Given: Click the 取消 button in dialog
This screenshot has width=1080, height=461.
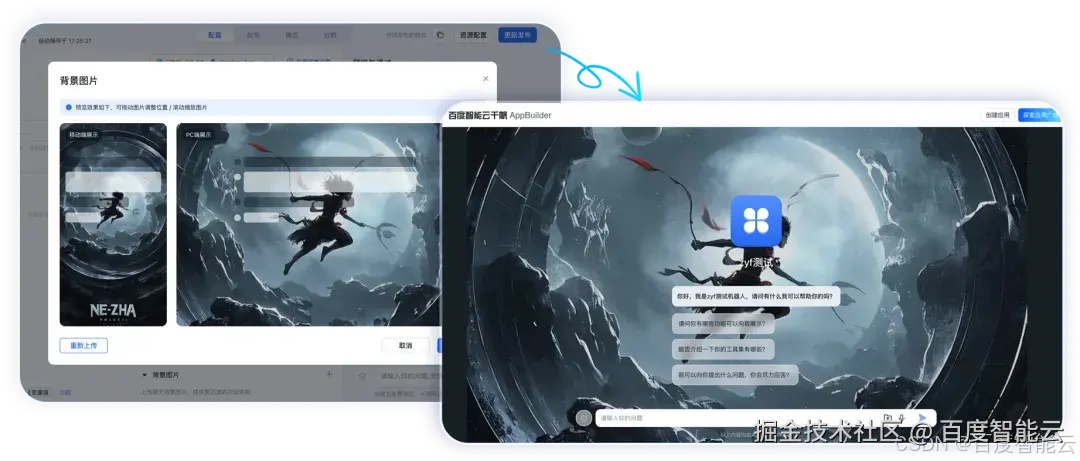Looking at the screenshot, I should 405,345.
